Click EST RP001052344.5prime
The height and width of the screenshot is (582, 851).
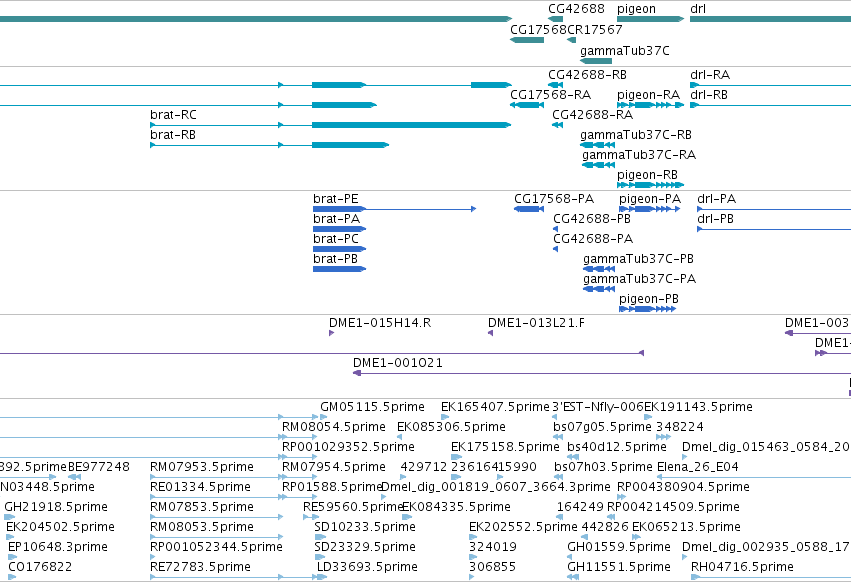pos(217,548)
